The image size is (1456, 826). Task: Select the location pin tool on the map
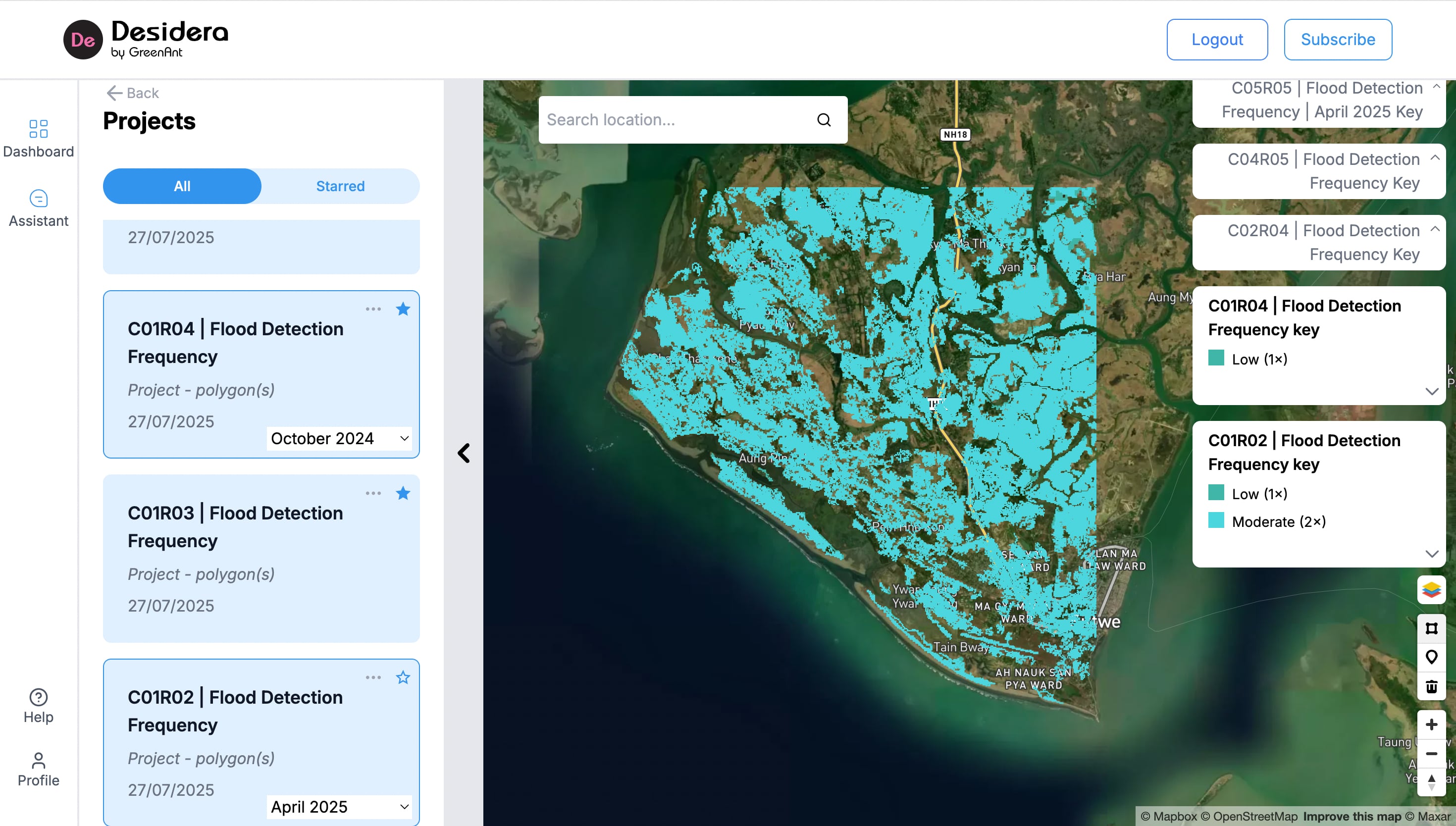coord(1432,657)
